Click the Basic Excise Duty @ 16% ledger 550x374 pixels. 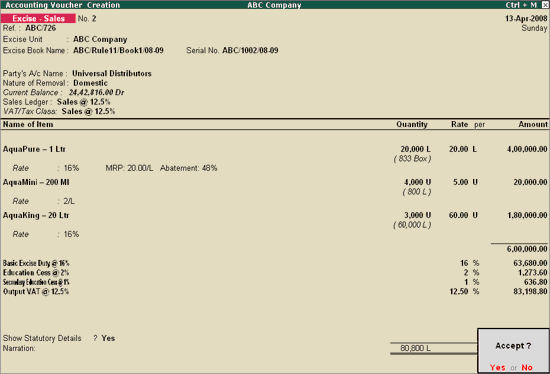click(36, 263)
